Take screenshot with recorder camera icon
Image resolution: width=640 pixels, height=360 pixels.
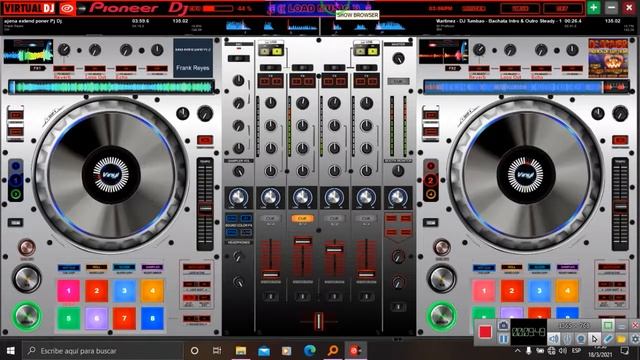tap(503, 325)
